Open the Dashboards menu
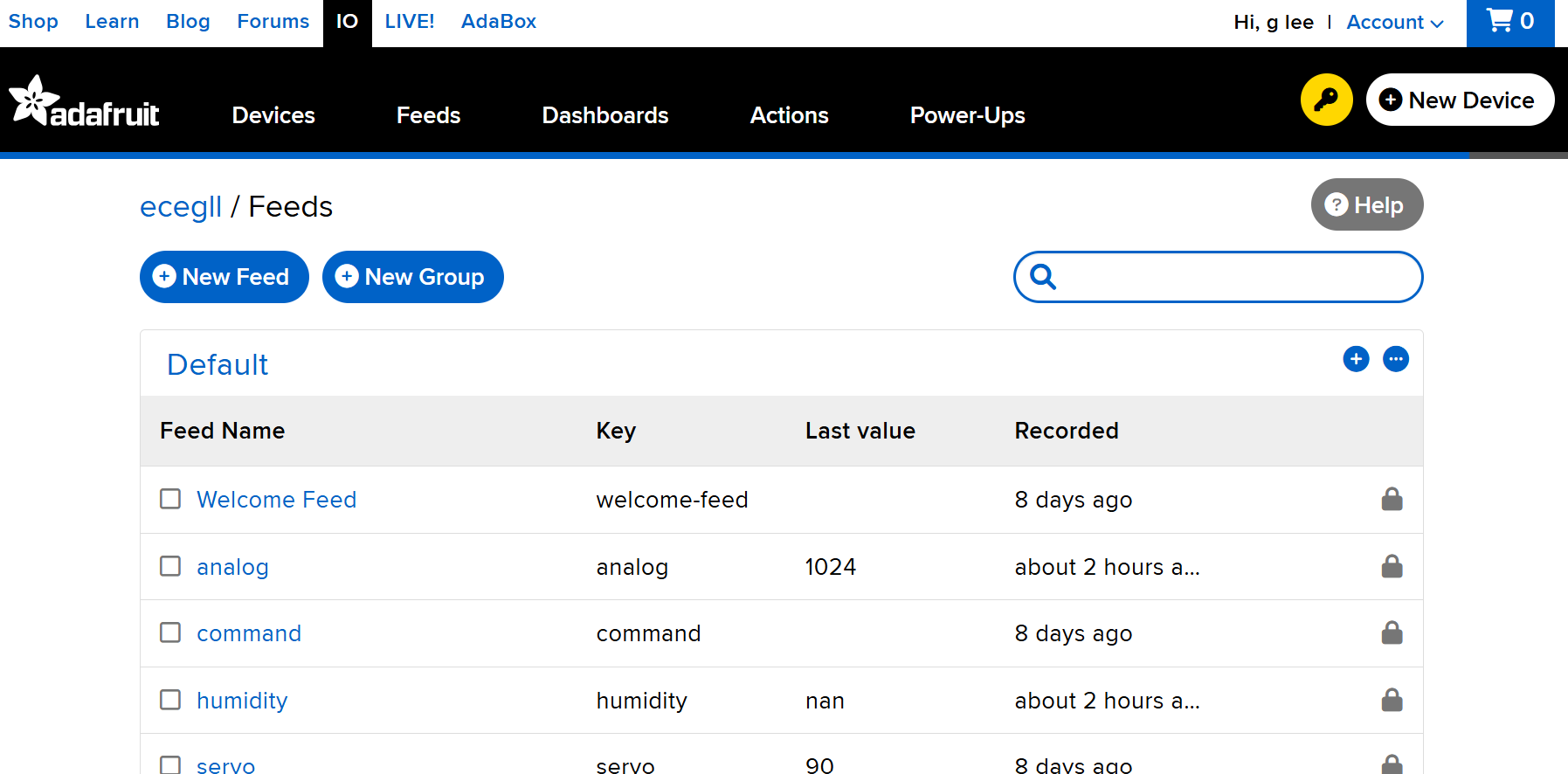This screenshot has height=774, width=1568. tap(604, 115)
